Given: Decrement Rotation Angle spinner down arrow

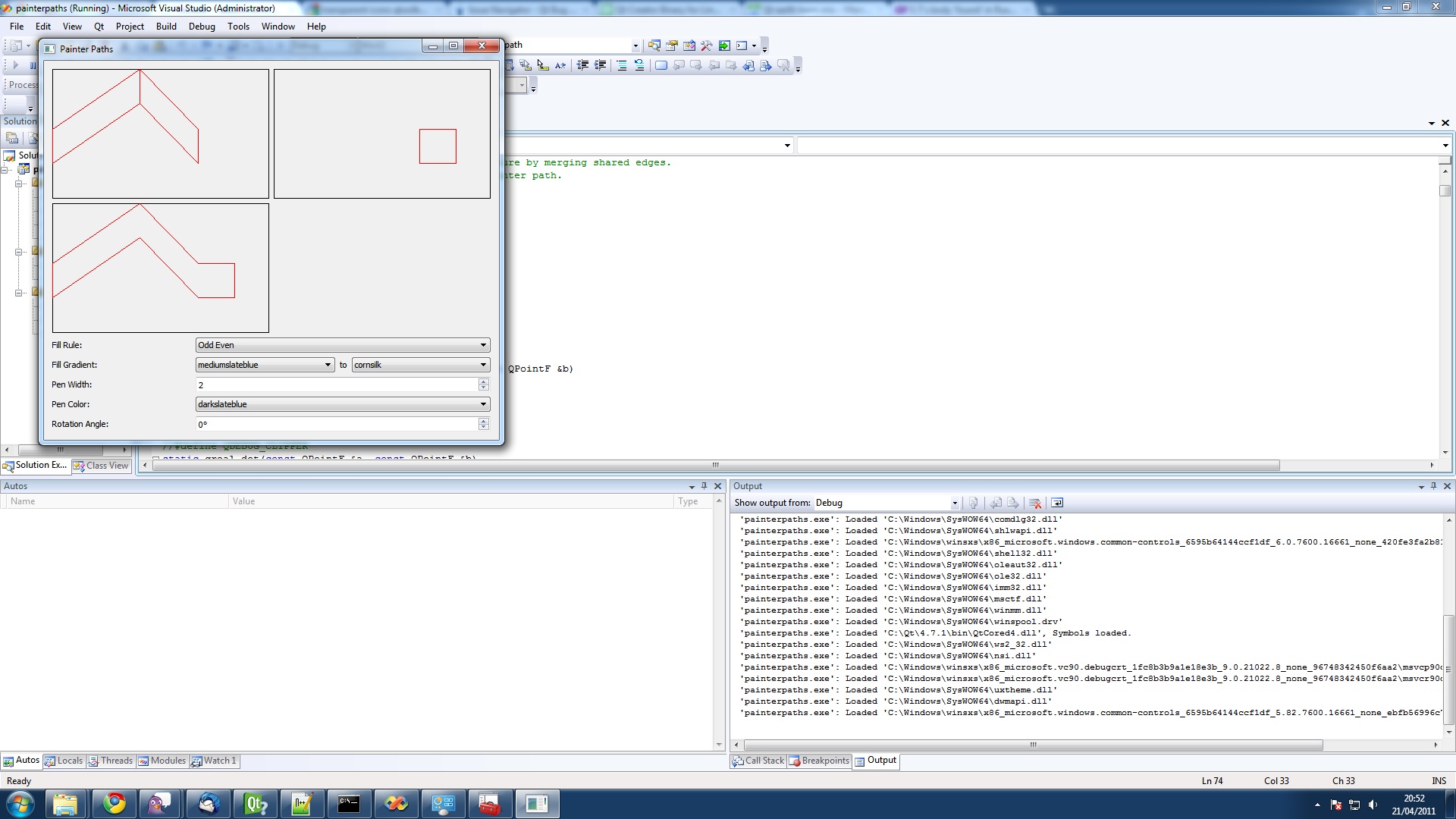Looking at the screenshot, I should coord(484,427).
